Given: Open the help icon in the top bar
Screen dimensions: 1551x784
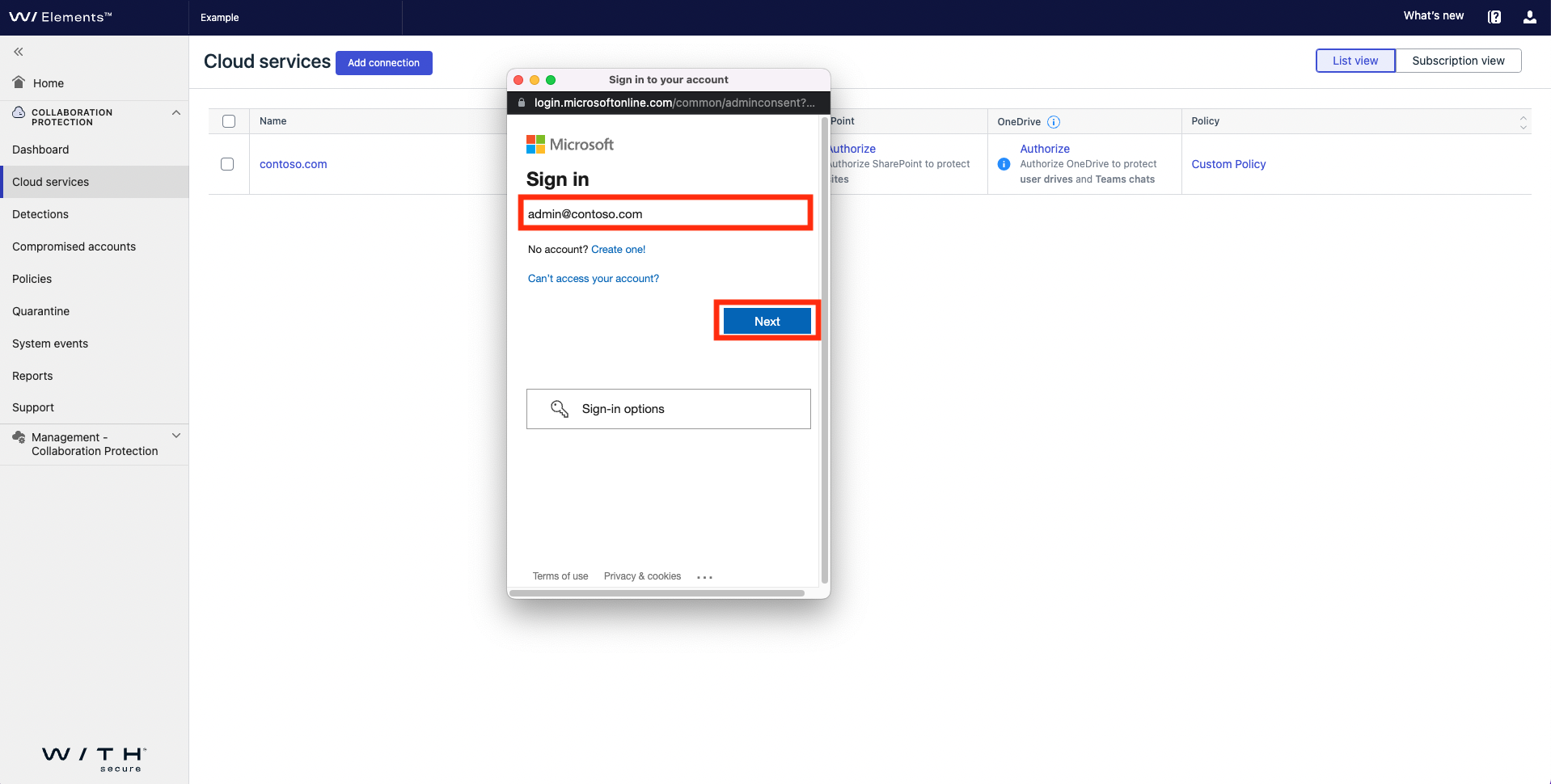Looking at the screenshot, I should pos(1494,16).
